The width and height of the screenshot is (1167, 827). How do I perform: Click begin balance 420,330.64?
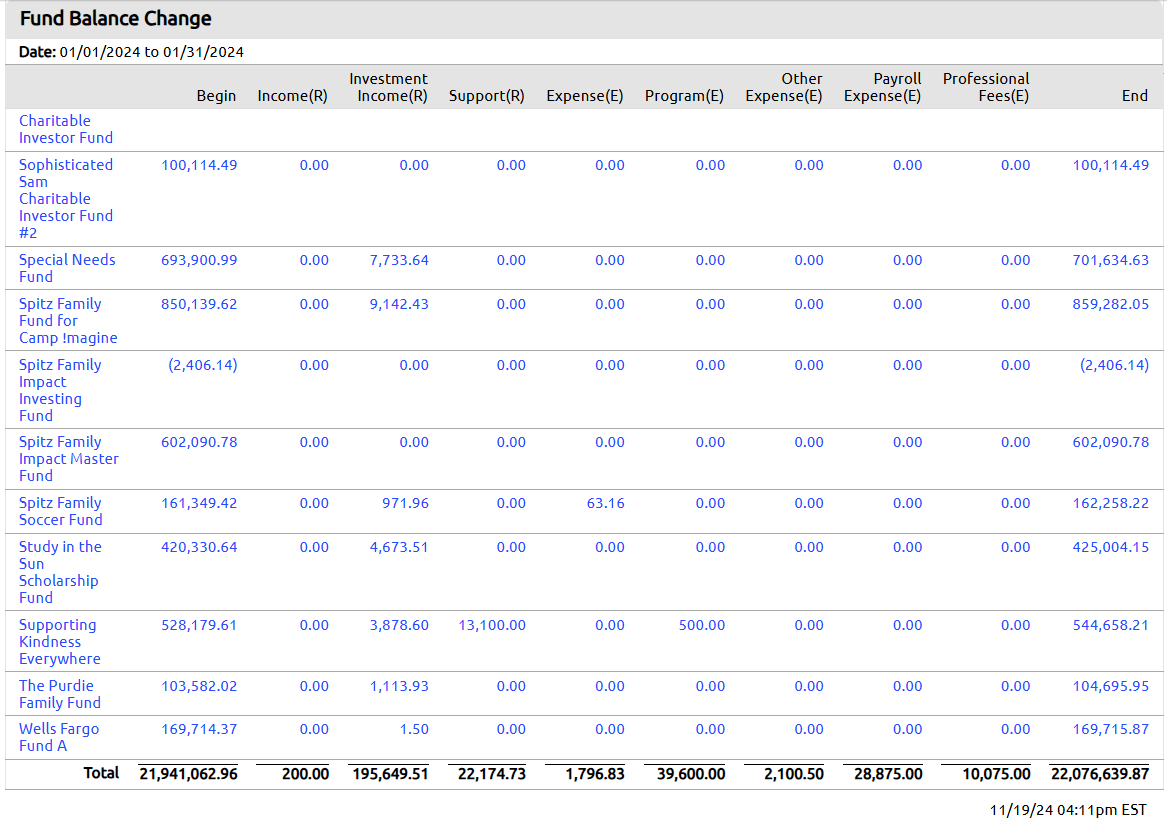click(x=199, y=547)
